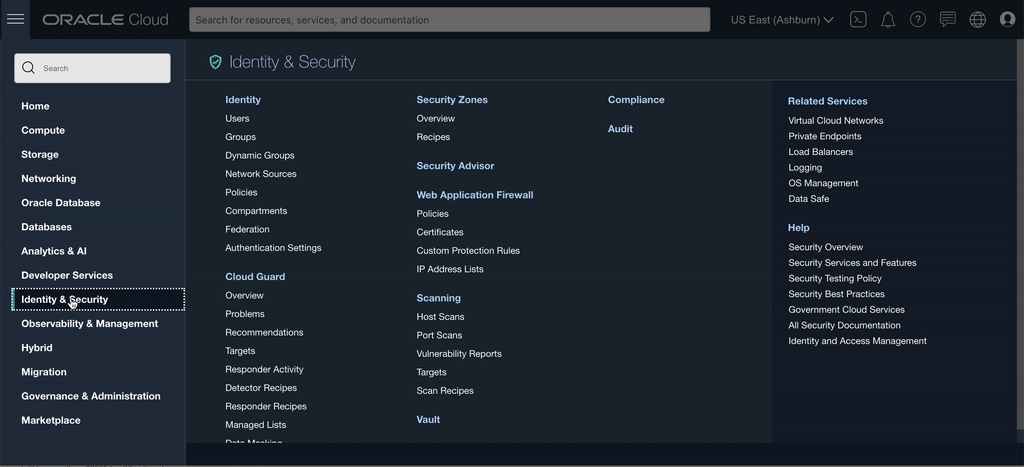Select Observability & Management menu item

point(89,323)
